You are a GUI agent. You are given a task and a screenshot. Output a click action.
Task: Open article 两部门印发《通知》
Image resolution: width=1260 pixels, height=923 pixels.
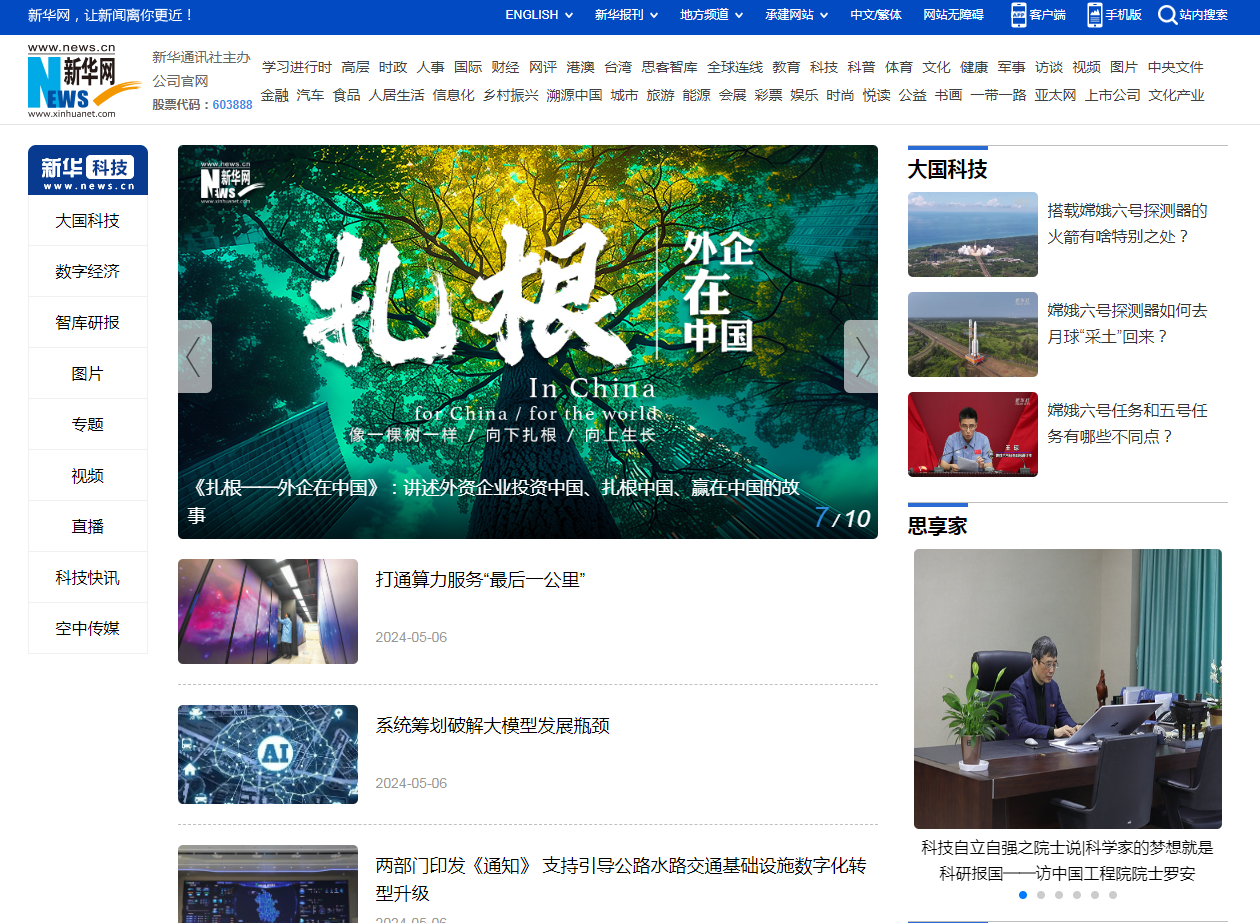tap(620, 879)
